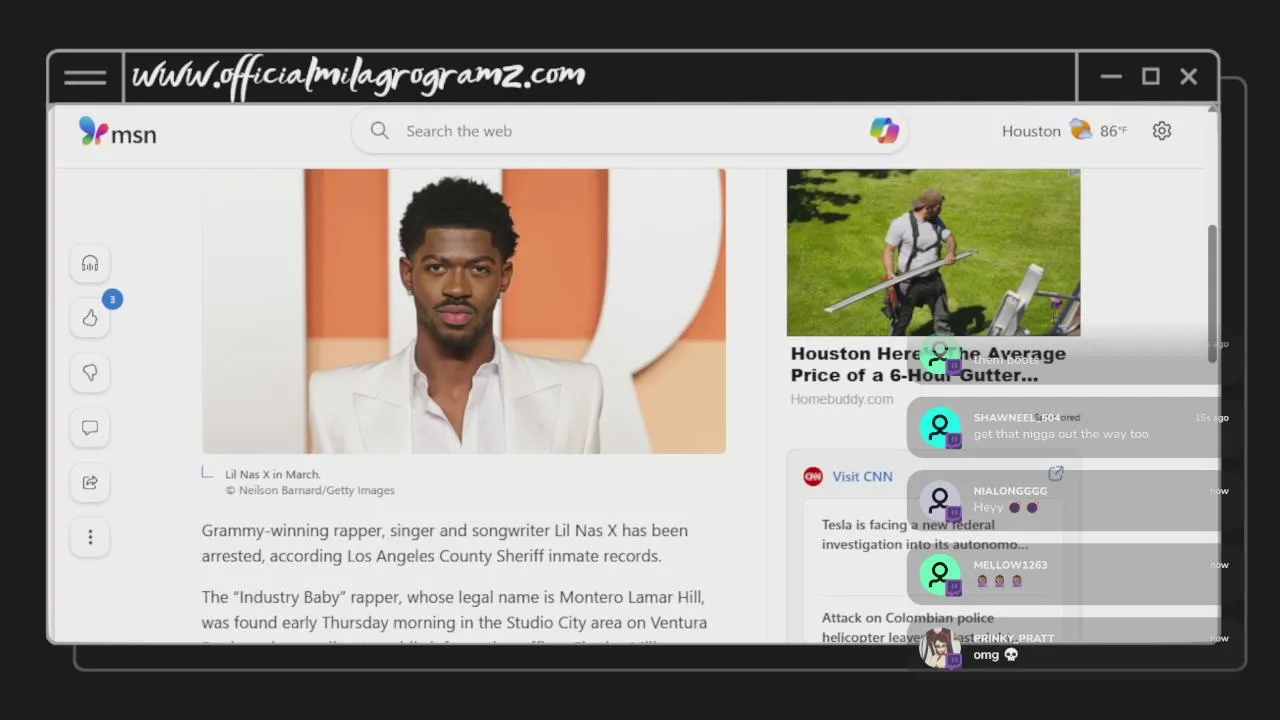Screen dimensions: 1280x720
Task: Click the search magnifier icon
Action: pos(379,131)
